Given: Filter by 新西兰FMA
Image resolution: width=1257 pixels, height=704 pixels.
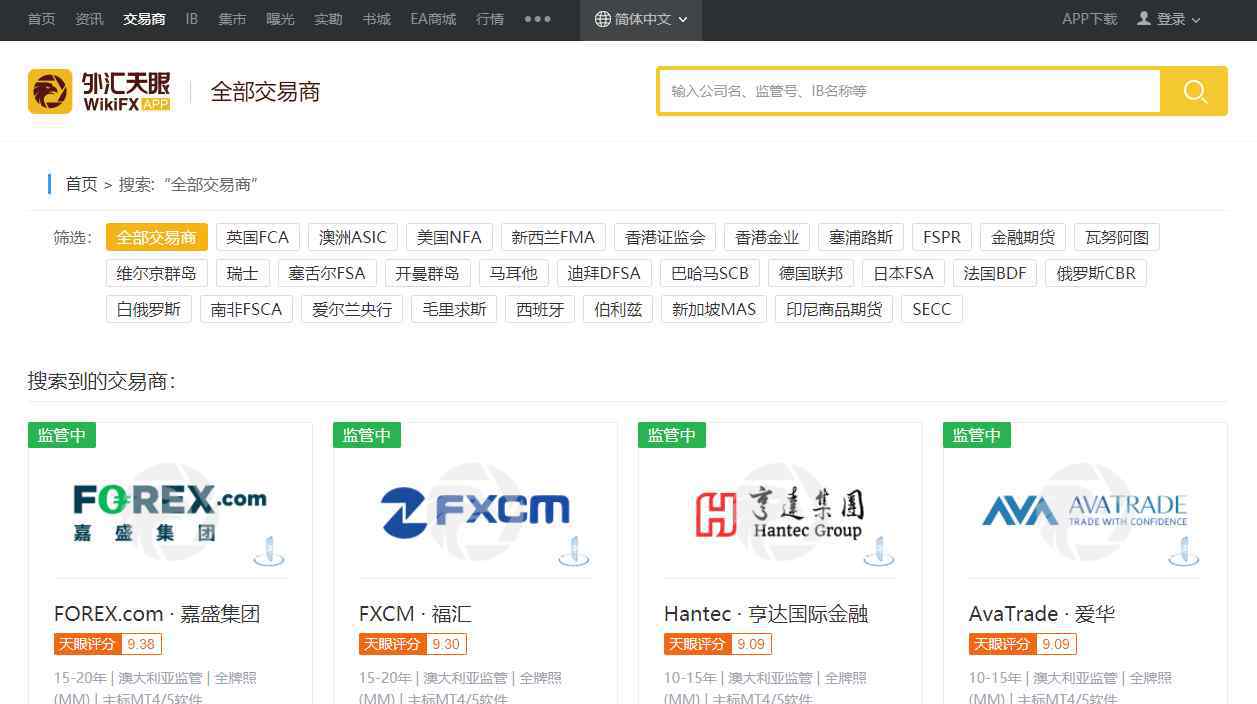Looking at the screenshot, I should [x=553, y=237].
